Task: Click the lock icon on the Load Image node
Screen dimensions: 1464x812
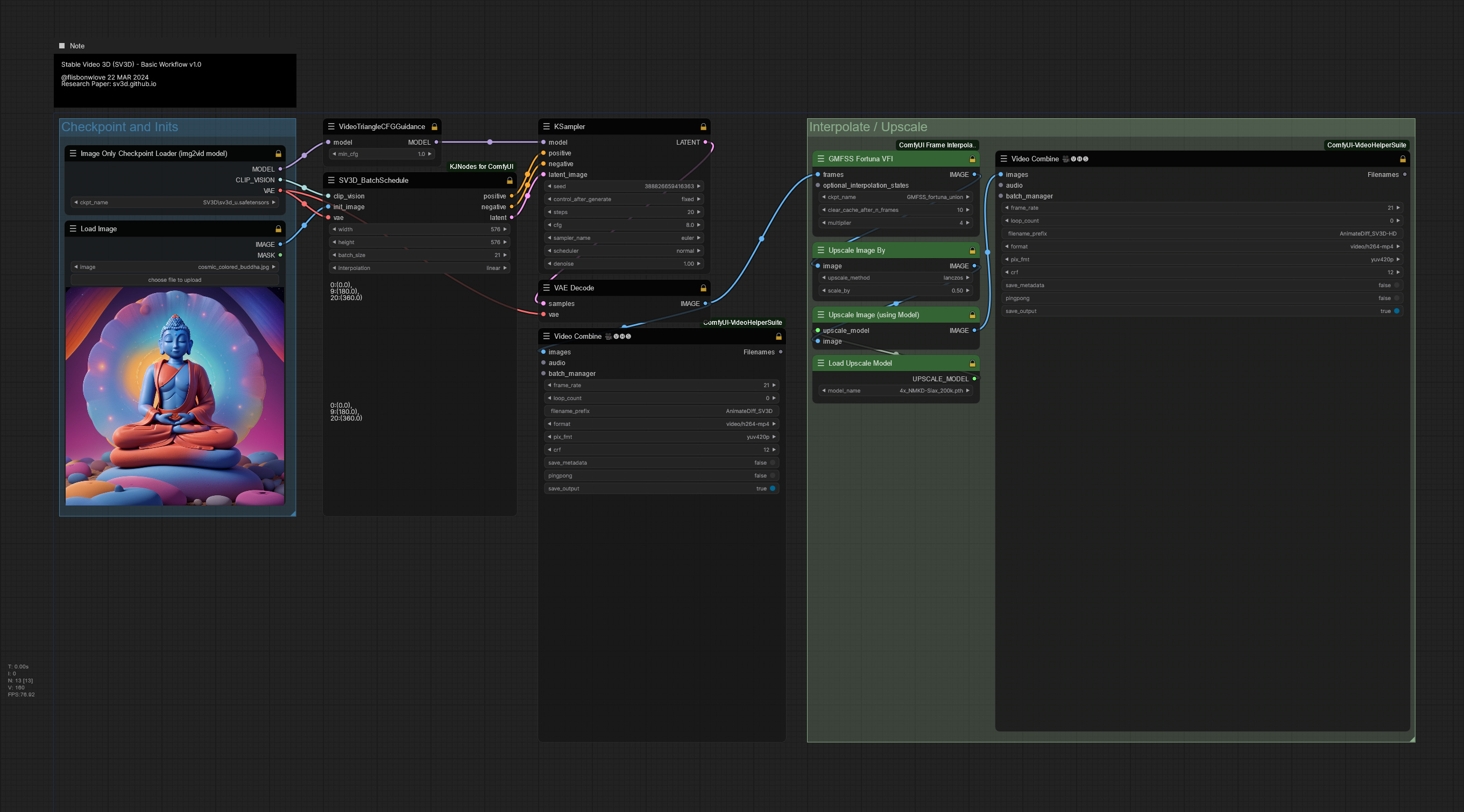Action: [278, 228]
